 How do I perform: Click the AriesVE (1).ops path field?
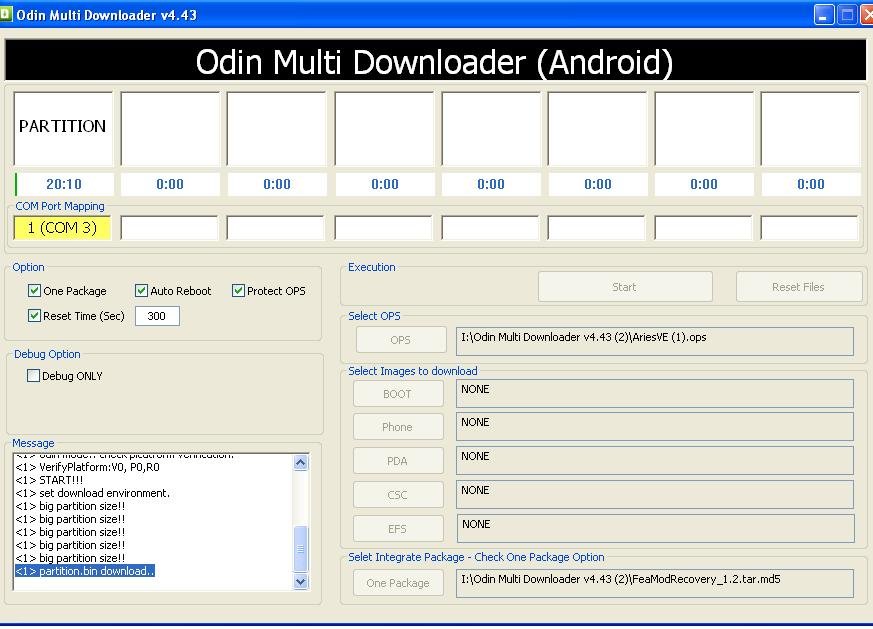coord(655,341)
